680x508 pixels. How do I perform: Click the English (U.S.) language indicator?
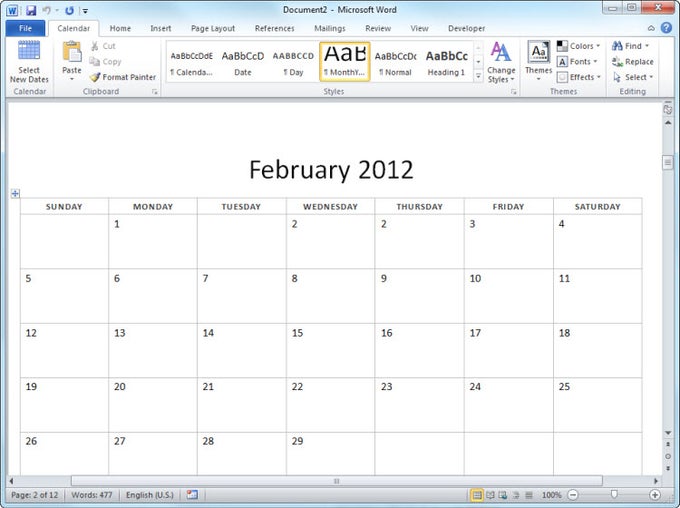pyautogui.click(x=150, y=495)
